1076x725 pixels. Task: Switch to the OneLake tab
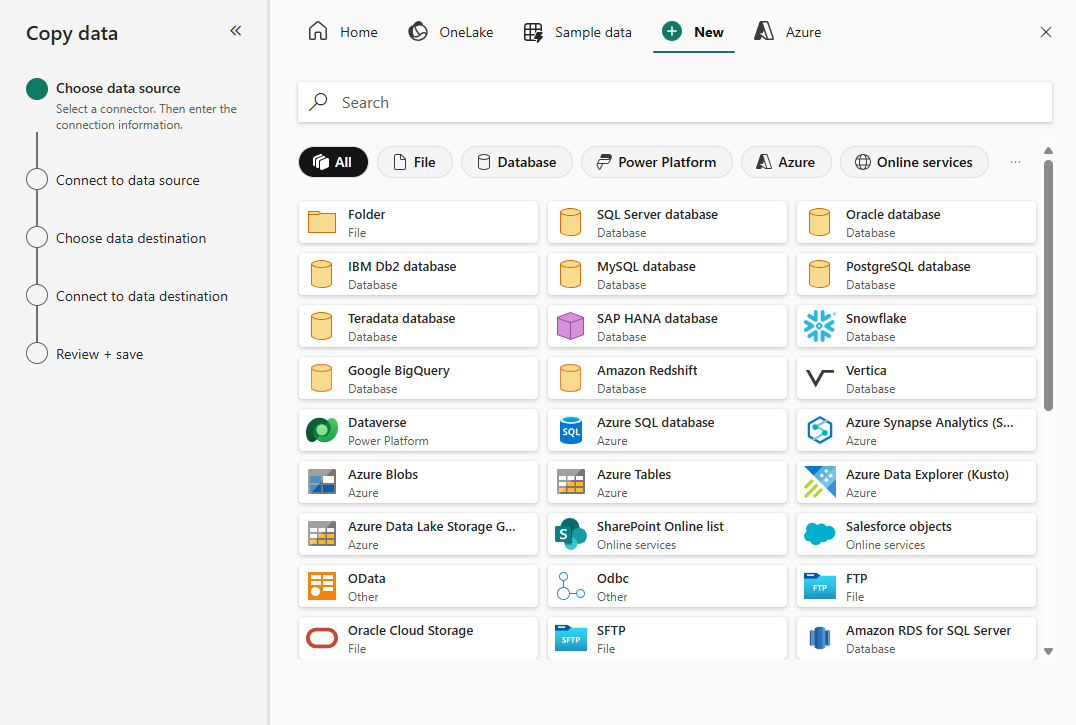[451, 32]
